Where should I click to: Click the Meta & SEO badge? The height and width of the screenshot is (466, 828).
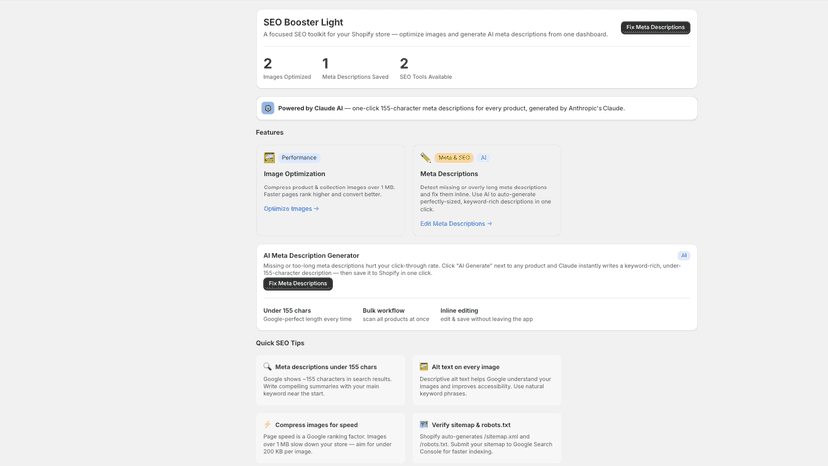pos(454,157)
